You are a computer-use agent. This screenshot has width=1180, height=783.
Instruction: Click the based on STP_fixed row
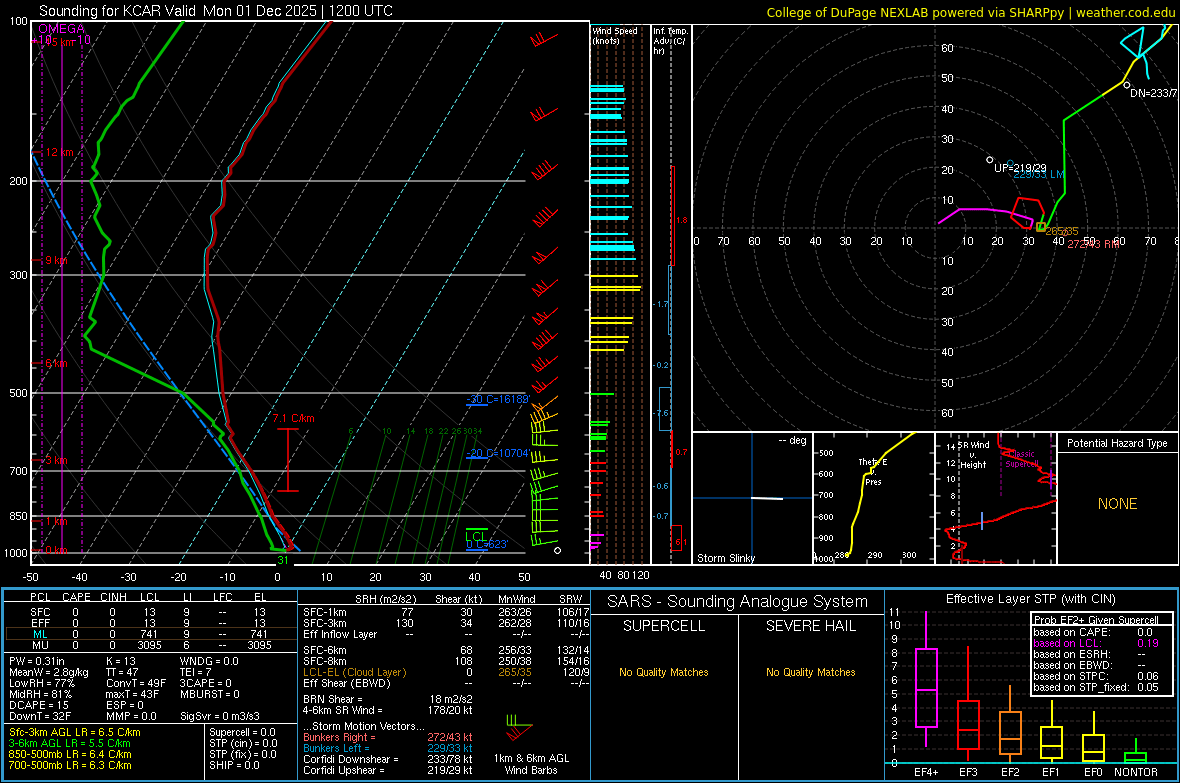point(1096,687)
